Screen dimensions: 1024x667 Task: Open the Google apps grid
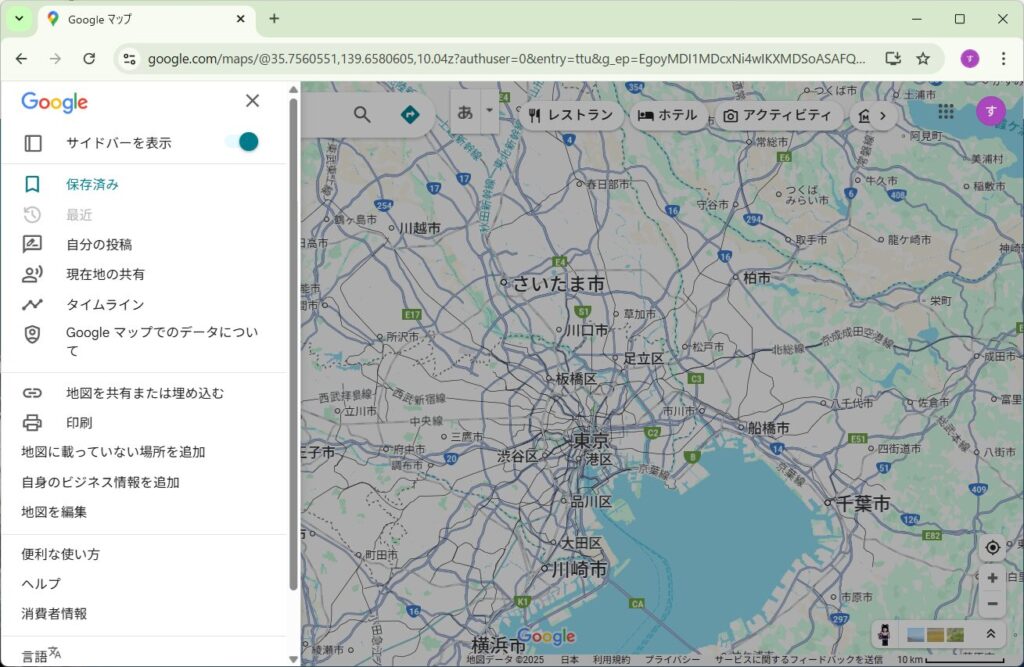946,112
